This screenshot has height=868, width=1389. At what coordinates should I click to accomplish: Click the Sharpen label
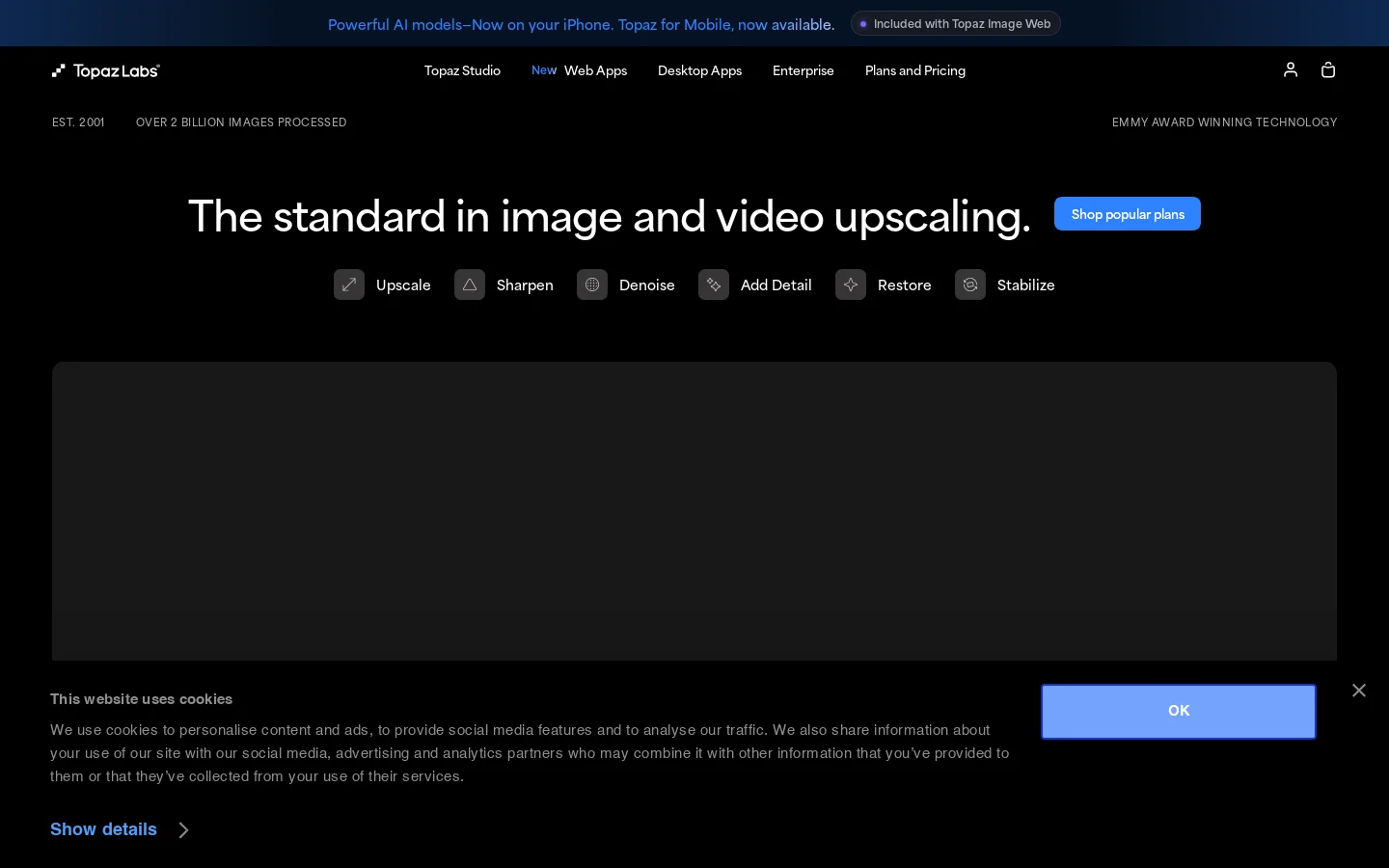pyautogui.click(x=525, y=285)
